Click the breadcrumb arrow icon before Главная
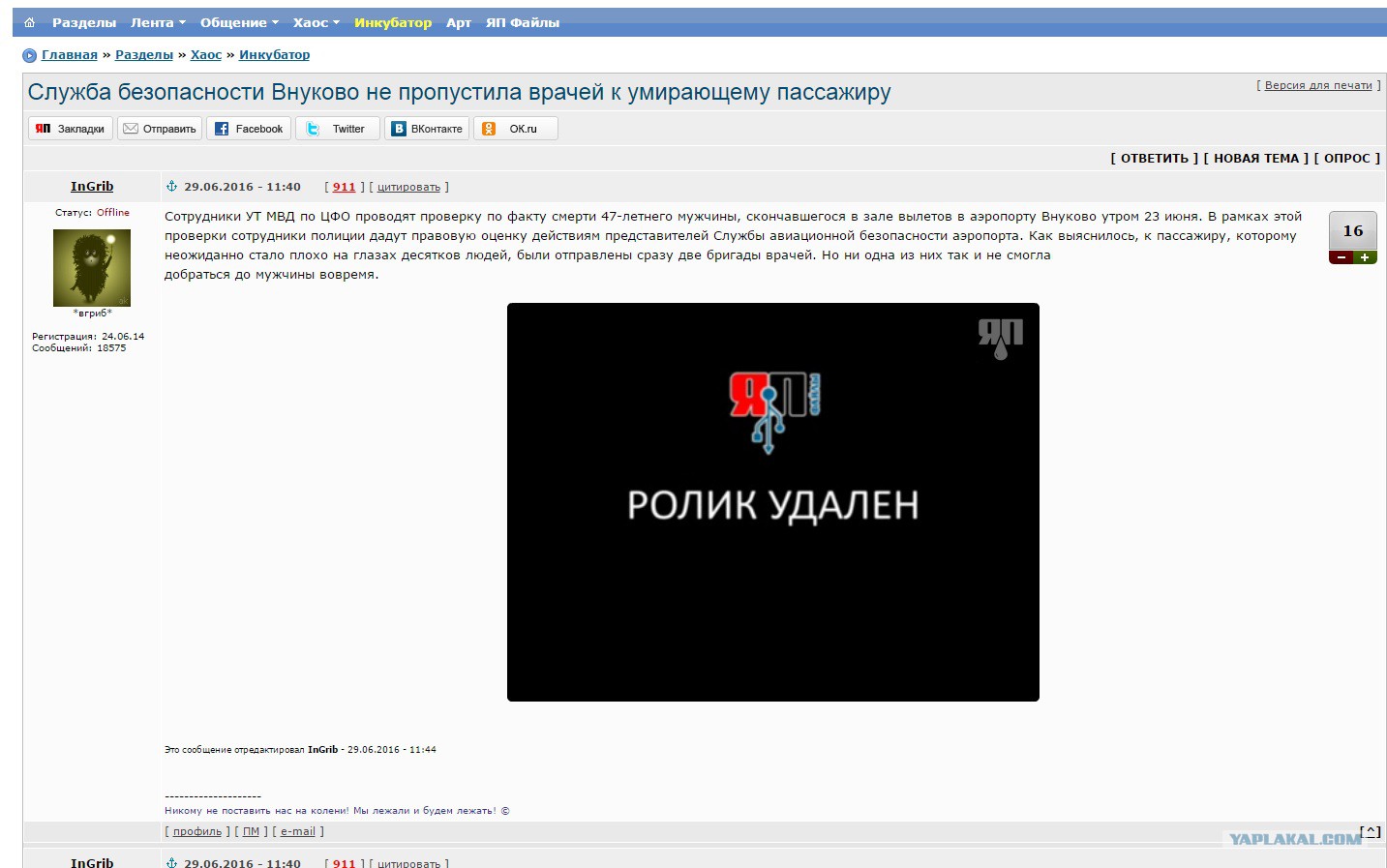Screen dimensions: 1387x868 point(29,55)
